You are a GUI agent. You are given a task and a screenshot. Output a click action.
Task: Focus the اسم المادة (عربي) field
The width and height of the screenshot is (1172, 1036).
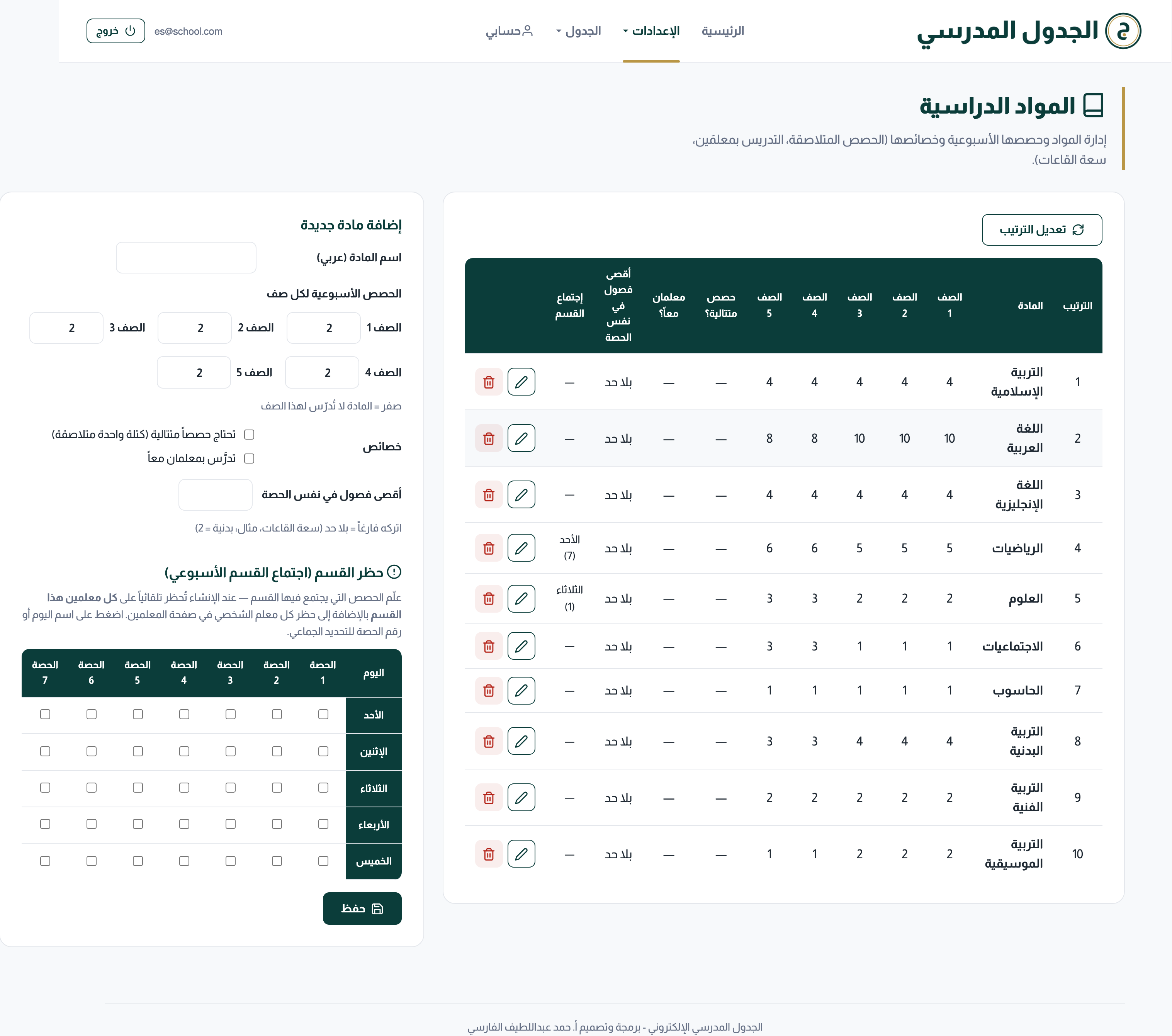tap(186, 257)
